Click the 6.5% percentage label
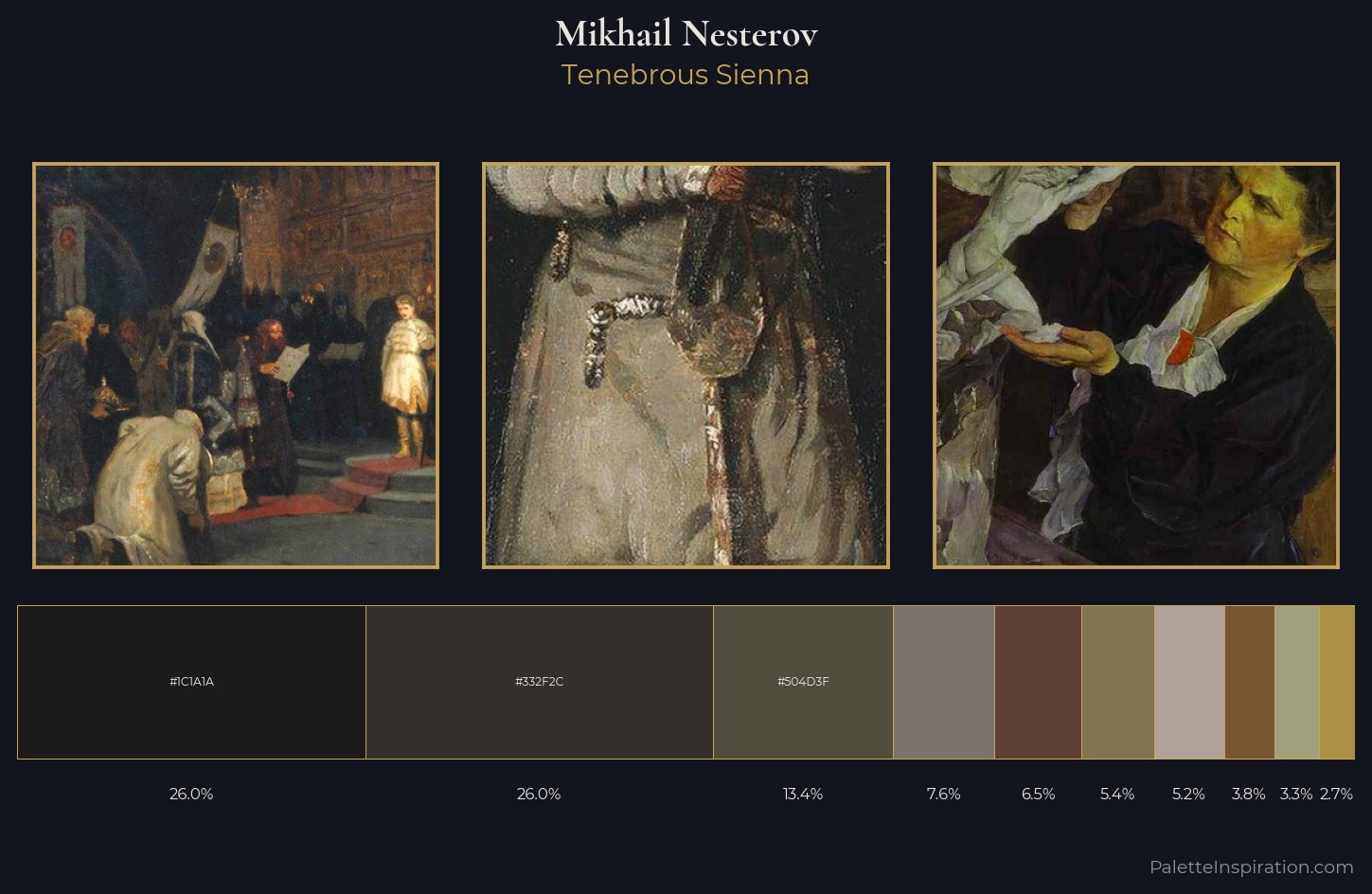Image resolution: width=1372 pixels, height=894 pixels. click(x=1038, y=794)
